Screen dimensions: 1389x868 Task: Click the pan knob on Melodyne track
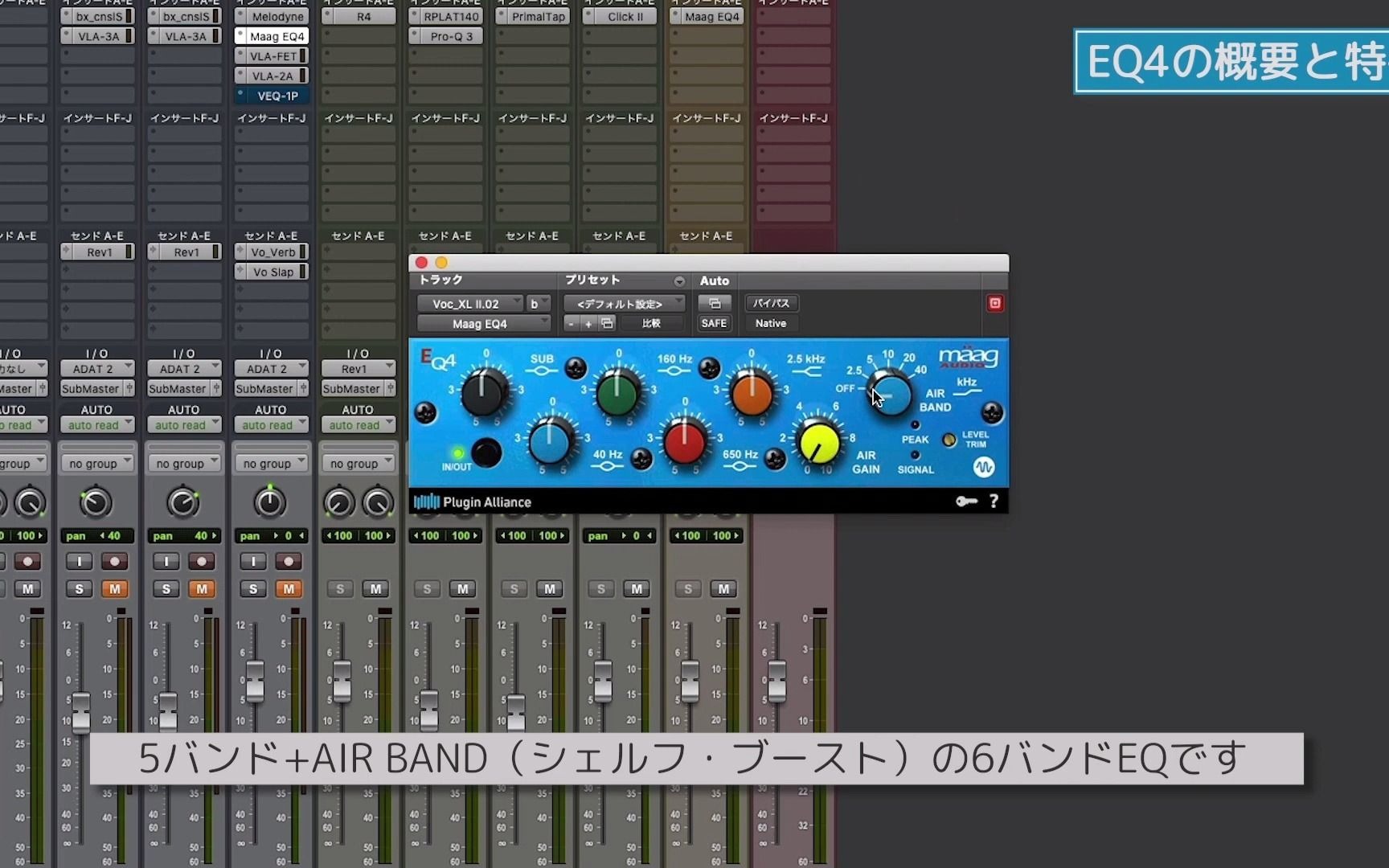(x=270, y=502)
